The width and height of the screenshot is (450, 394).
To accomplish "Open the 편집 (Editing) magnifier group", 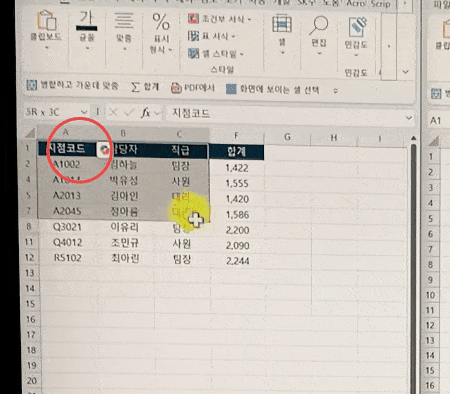I will [319, 35].
